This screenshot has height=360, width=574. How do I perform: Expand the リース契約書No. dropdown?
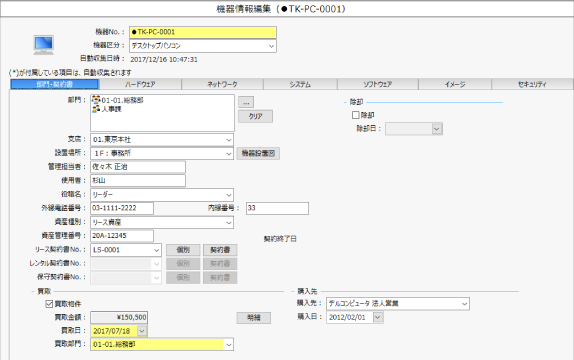click(156, 250)
